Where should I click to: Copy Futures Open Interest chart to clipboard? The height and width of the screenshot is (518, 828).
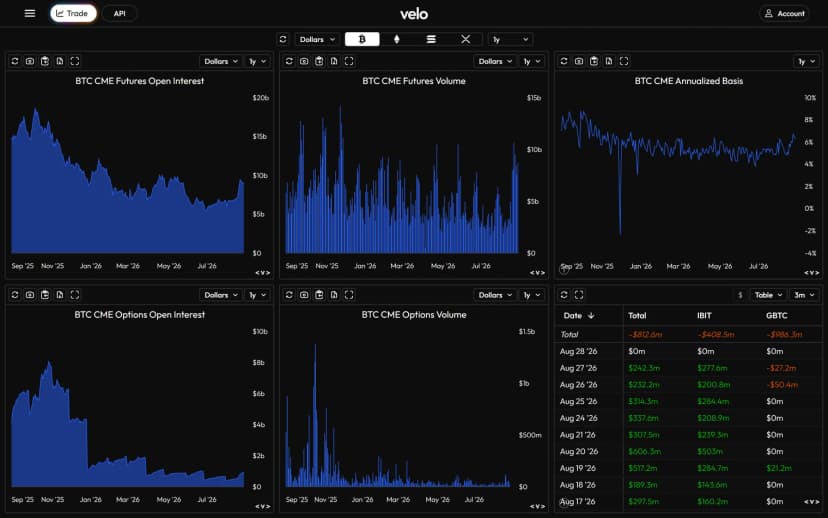pyautogui.click(x=45, y=61)
